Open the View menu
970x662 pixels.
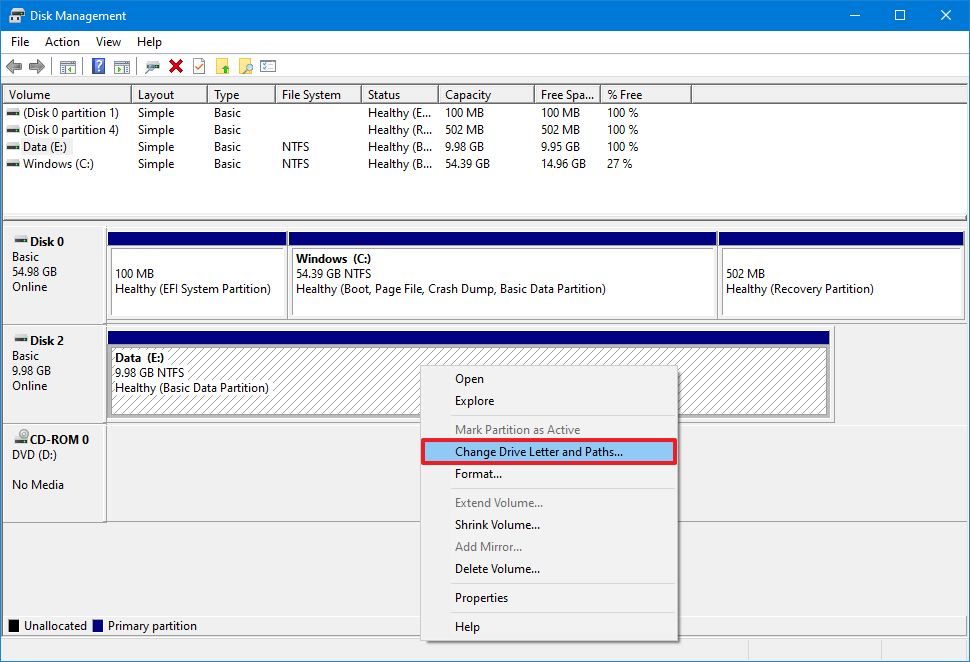108,42
